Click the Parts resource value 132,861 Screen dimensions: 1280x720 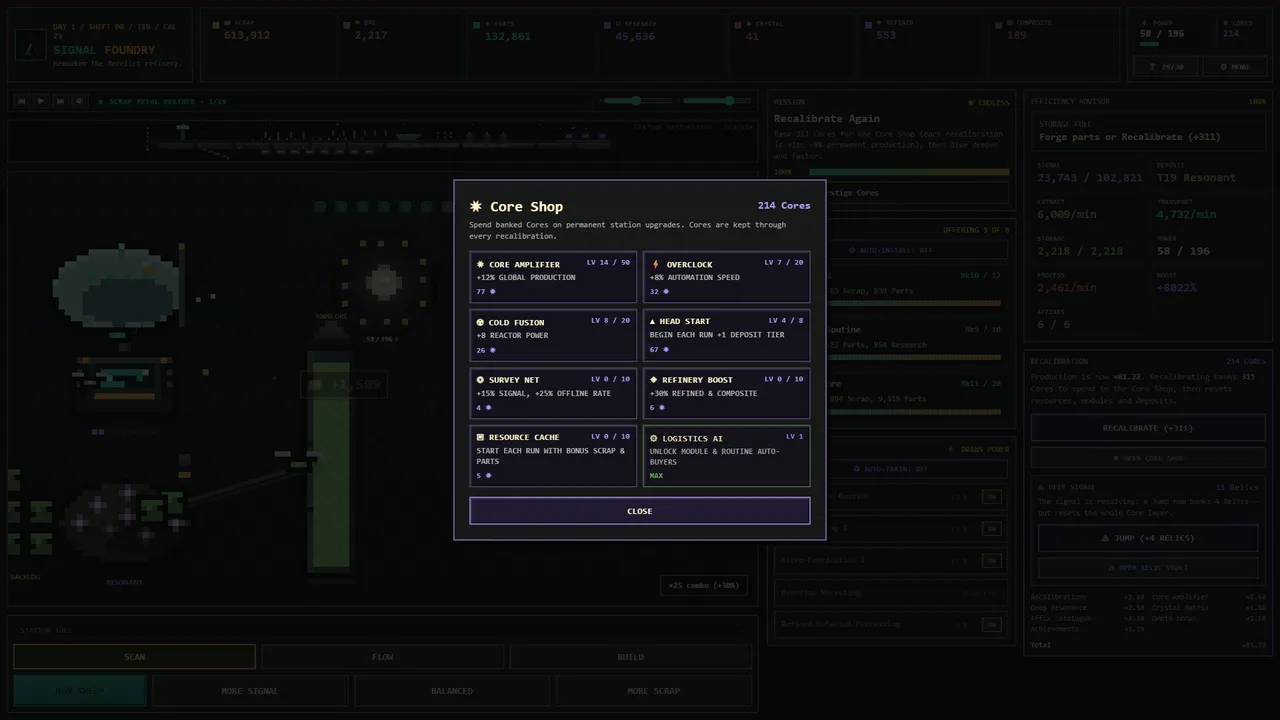pyautogui.click(x=508, y=36)
